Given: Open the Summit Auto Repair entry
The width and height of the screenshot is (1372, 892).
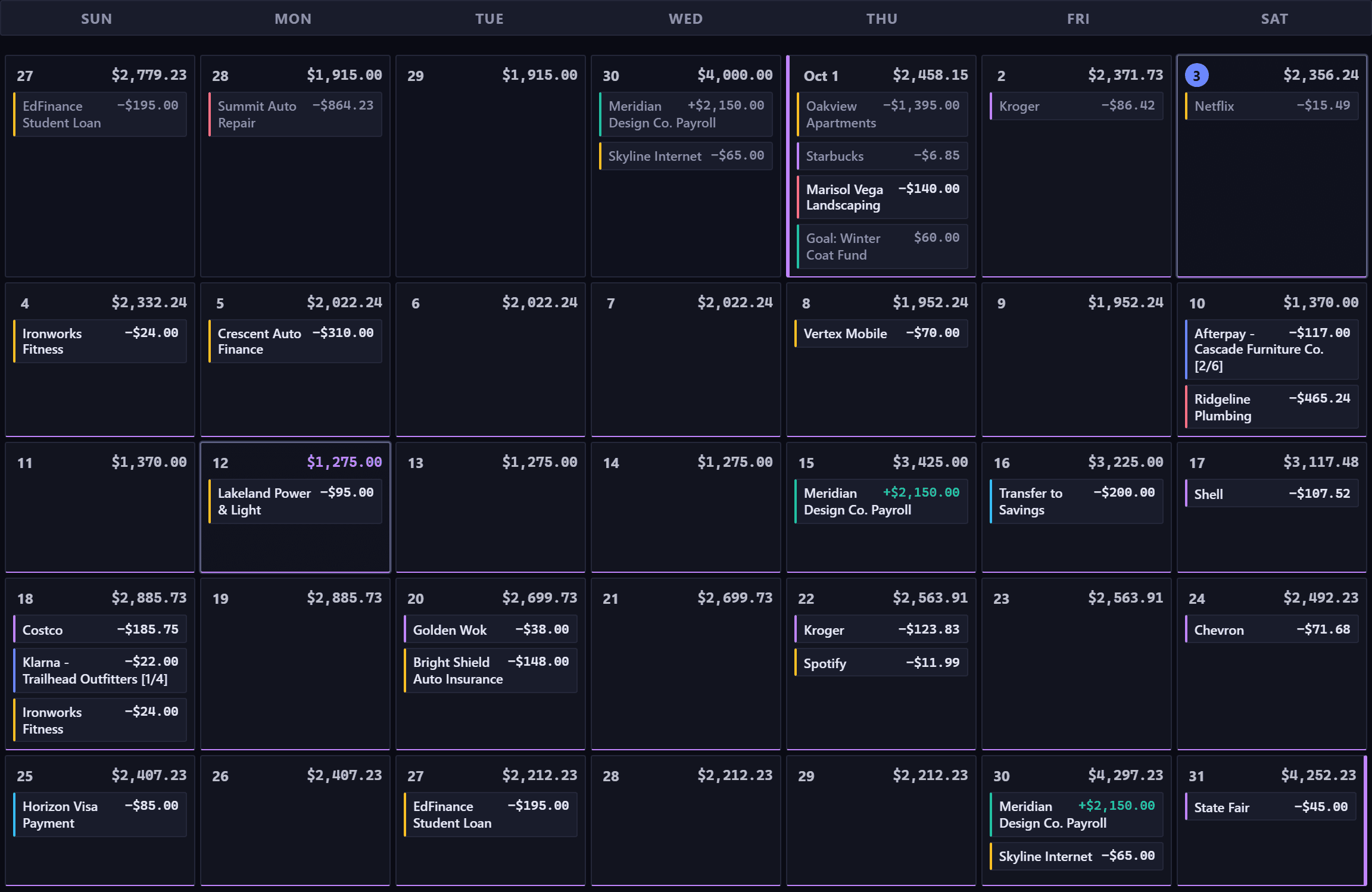Looking at the screenshot, I should click(295, 114).
